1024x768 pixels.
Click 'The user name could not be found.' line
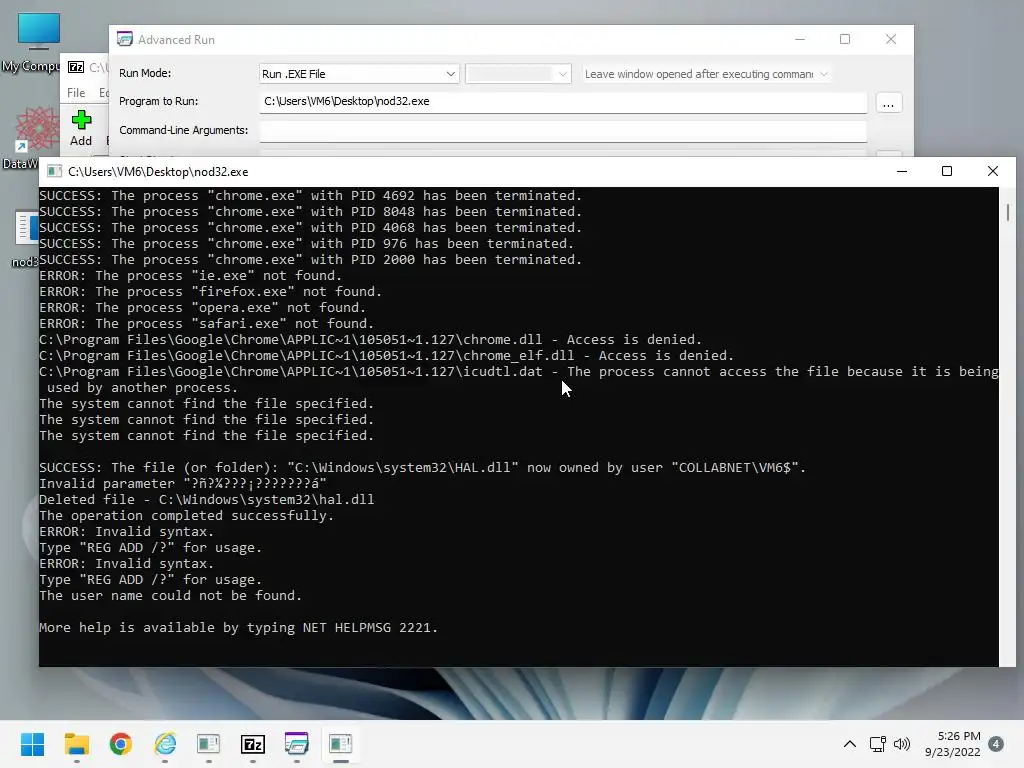click(170, 596)
